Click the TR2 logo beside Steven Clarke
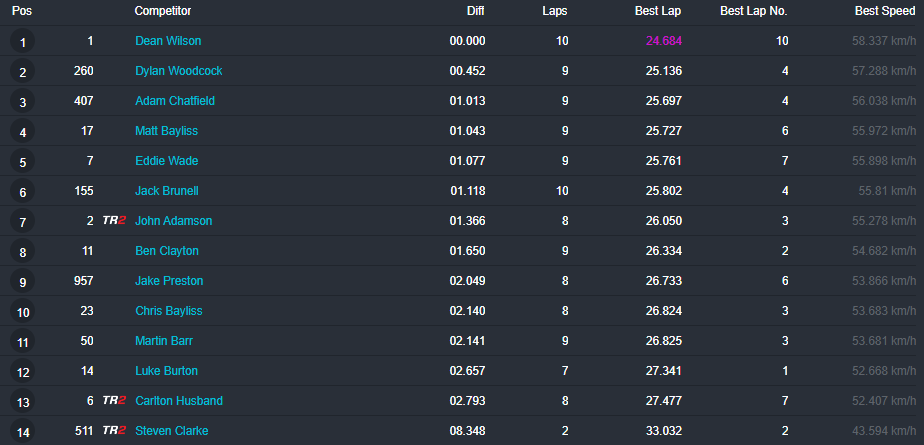Image resolution: width=924 pixels, height=445 pixels. pyautogui.click(x=114, y=431)
